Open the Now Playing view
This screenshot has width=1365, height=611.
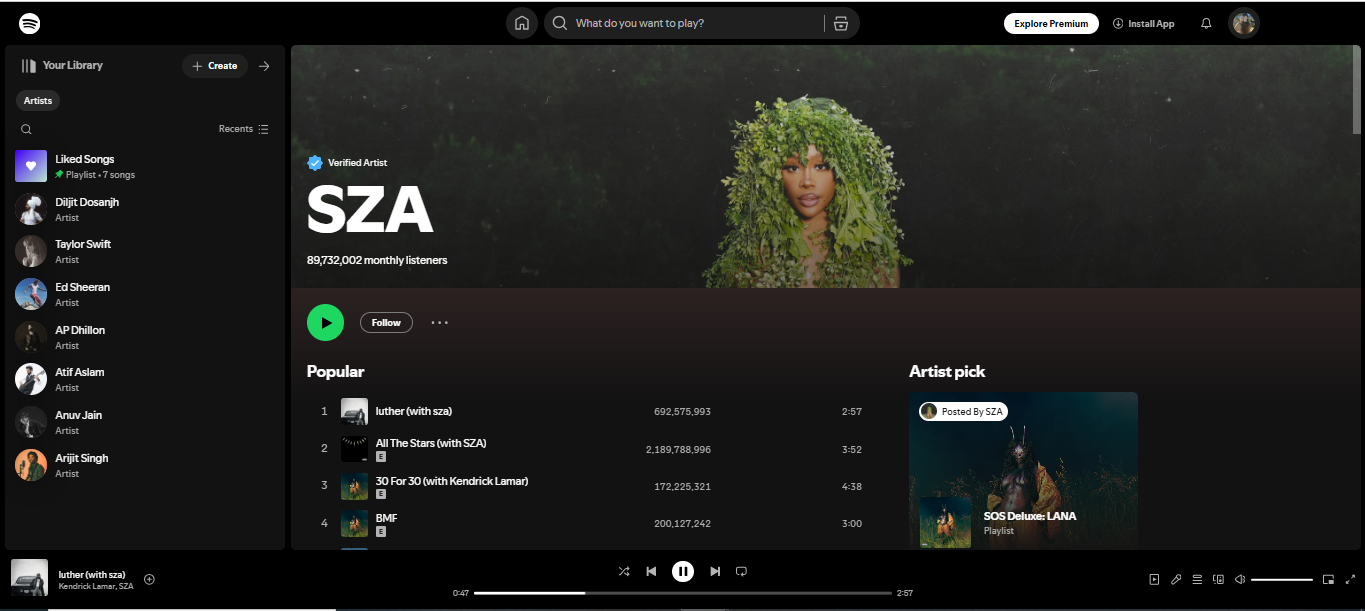click(1155, 579)
